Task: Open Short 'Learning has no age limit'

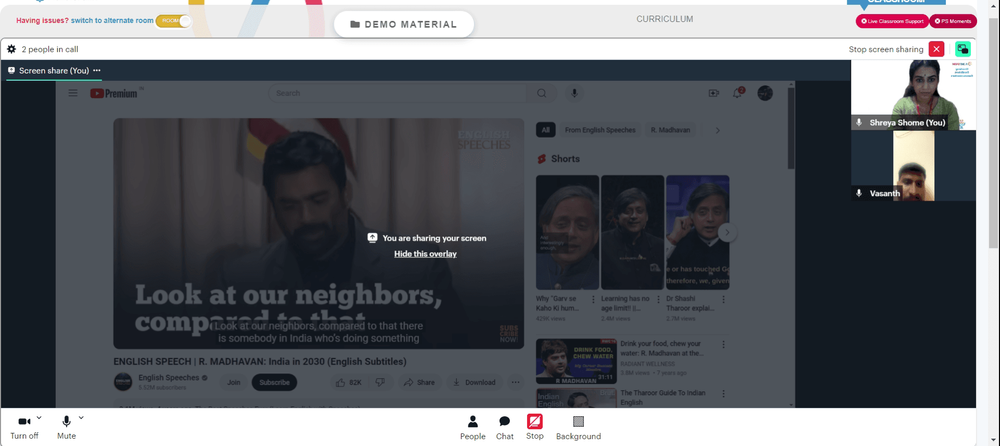Action: pos(632,233)
